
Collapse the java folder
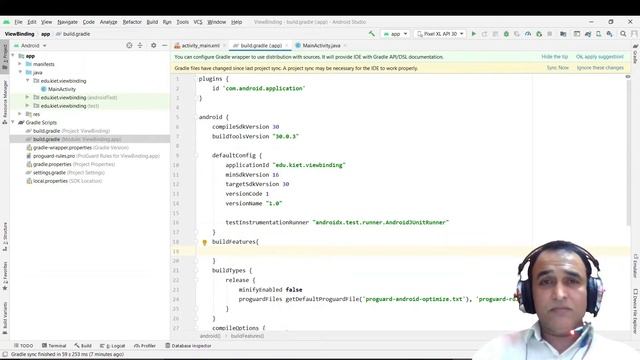click(20, 72)
